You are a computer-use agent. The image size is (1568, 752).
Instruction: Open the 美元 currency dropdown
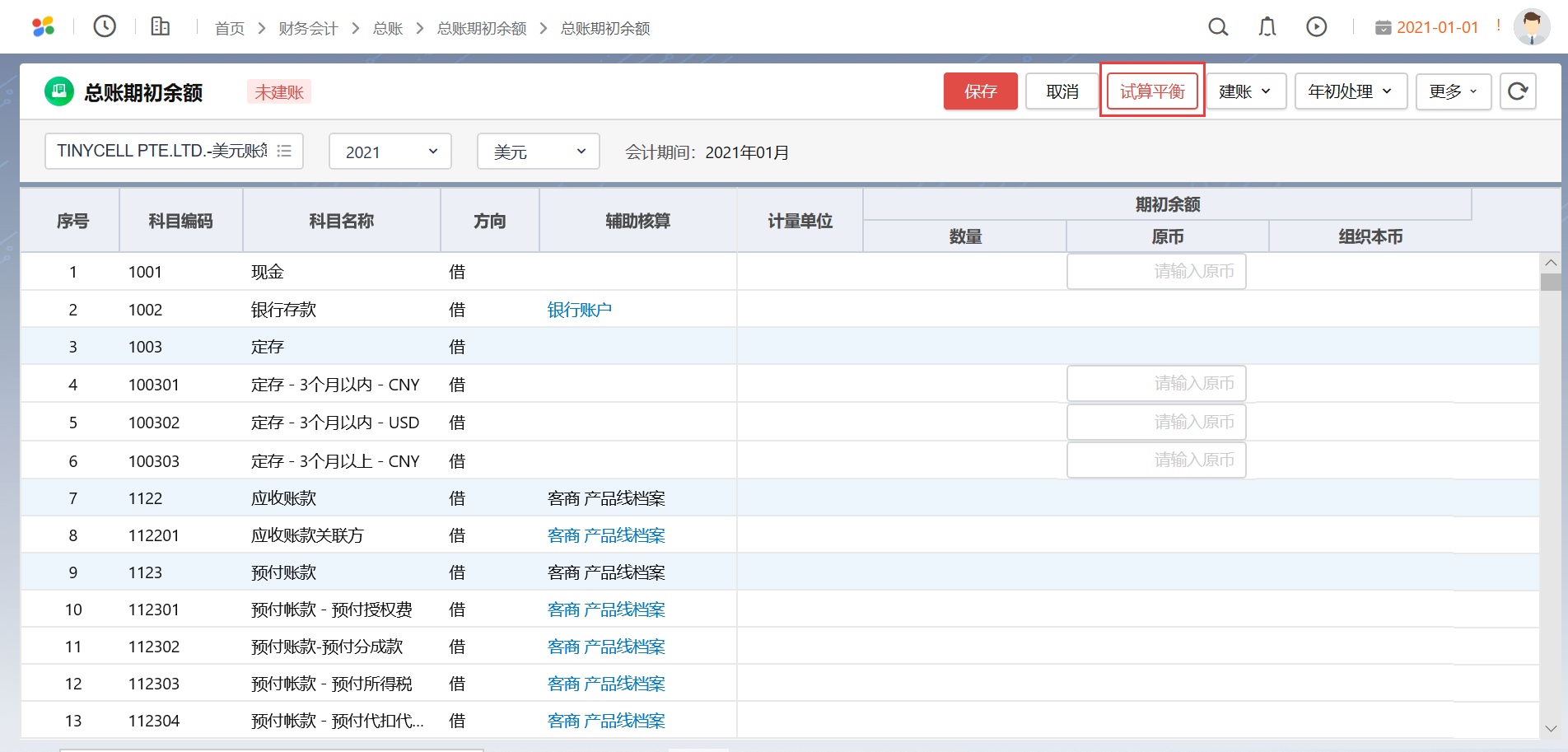pyautogui.click(x=539, y=152)
